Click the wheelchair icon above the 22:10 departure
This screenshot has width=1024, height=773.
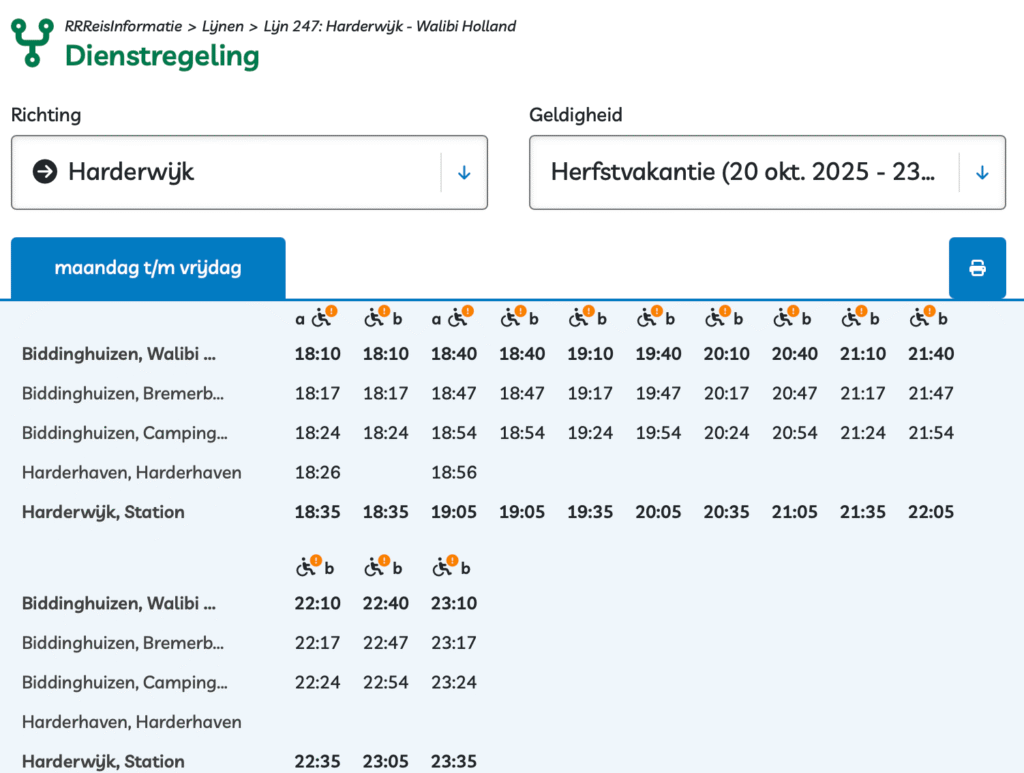point(306,568)
